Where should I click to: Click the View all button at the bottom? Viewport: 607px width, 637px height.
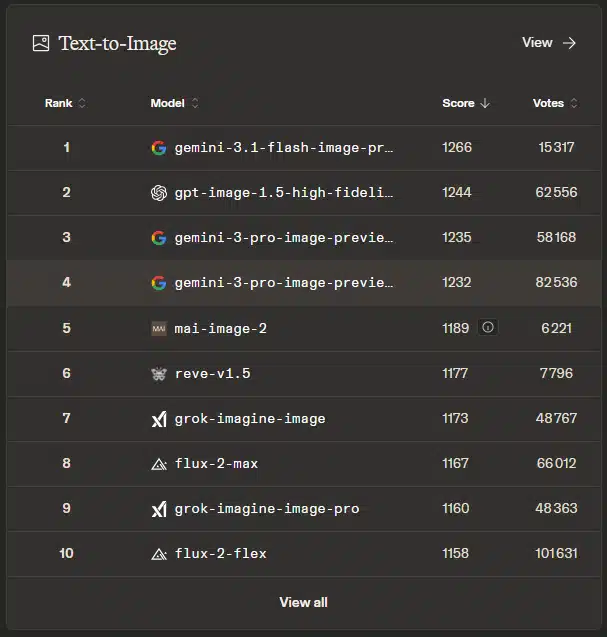click(303, 602)
